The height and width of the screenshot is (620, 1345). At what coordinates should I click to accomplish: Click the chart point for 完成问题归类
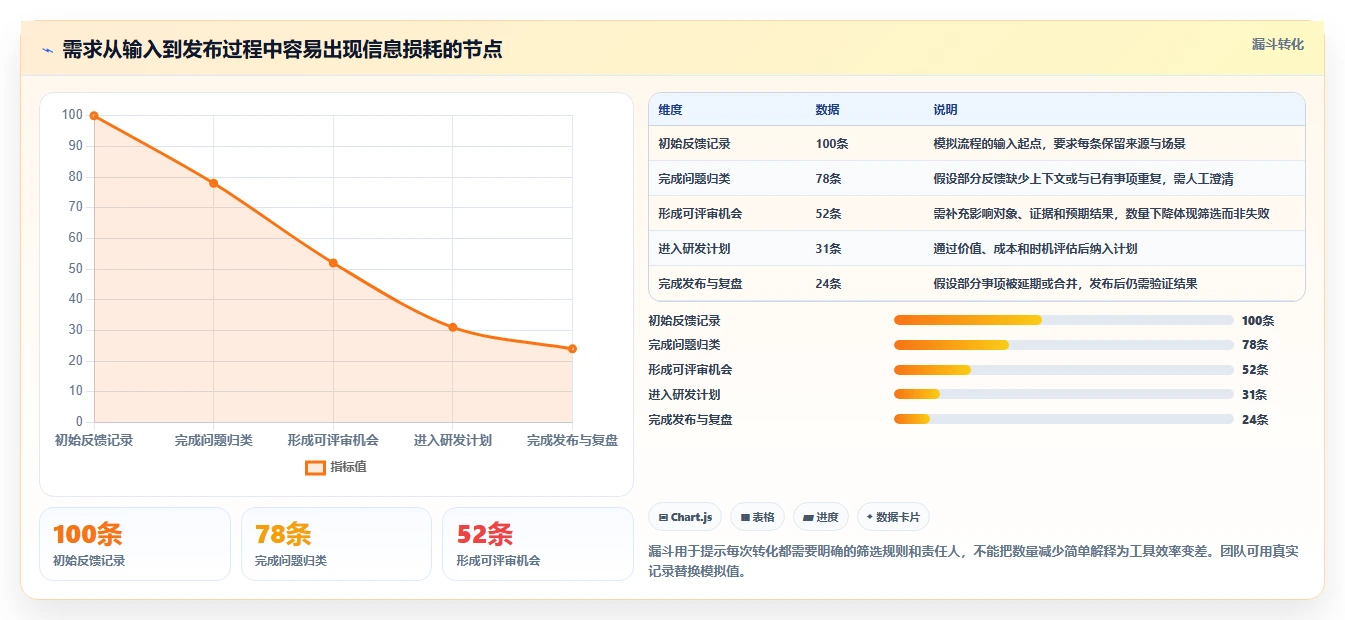click(x=213, y=183)
